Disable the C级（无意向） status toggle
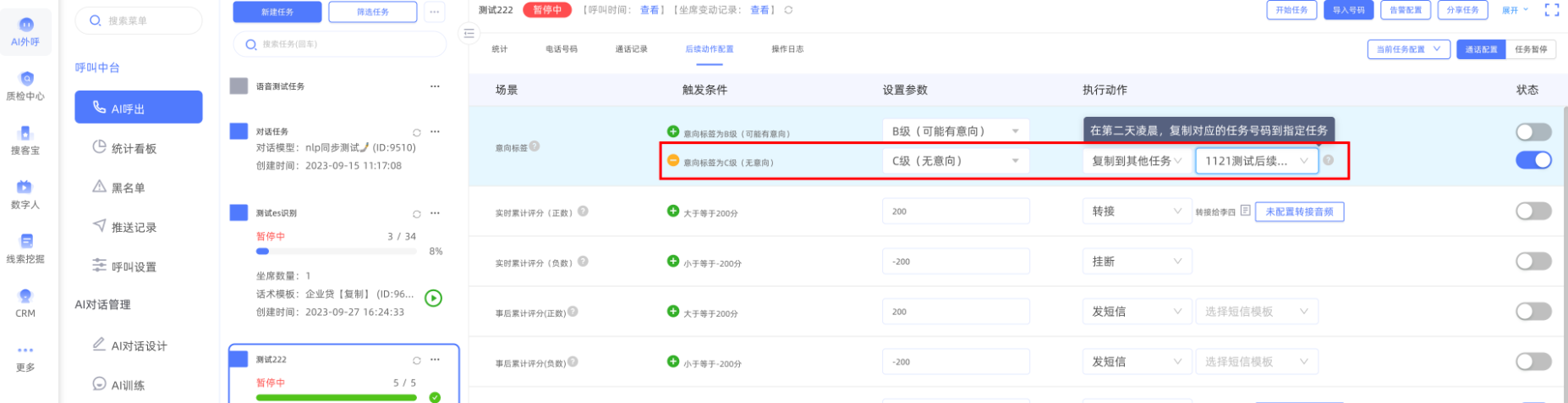This screenshot has height=403, width=1568. 1532,160
